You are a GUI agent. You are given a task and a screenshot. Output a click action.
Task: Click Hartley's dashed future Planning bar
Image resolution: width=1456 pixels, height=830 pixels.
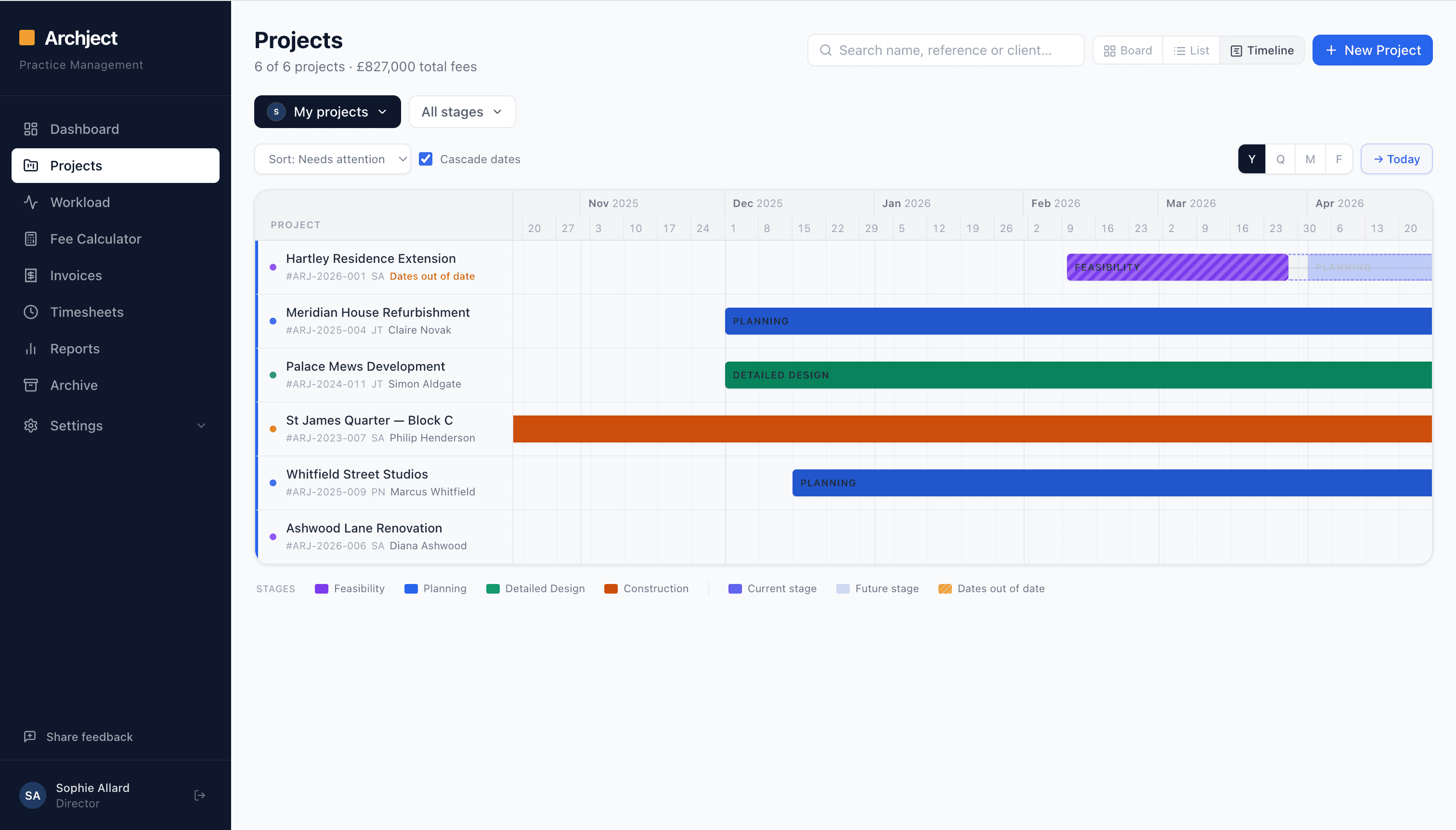[x=1369, y=267]
